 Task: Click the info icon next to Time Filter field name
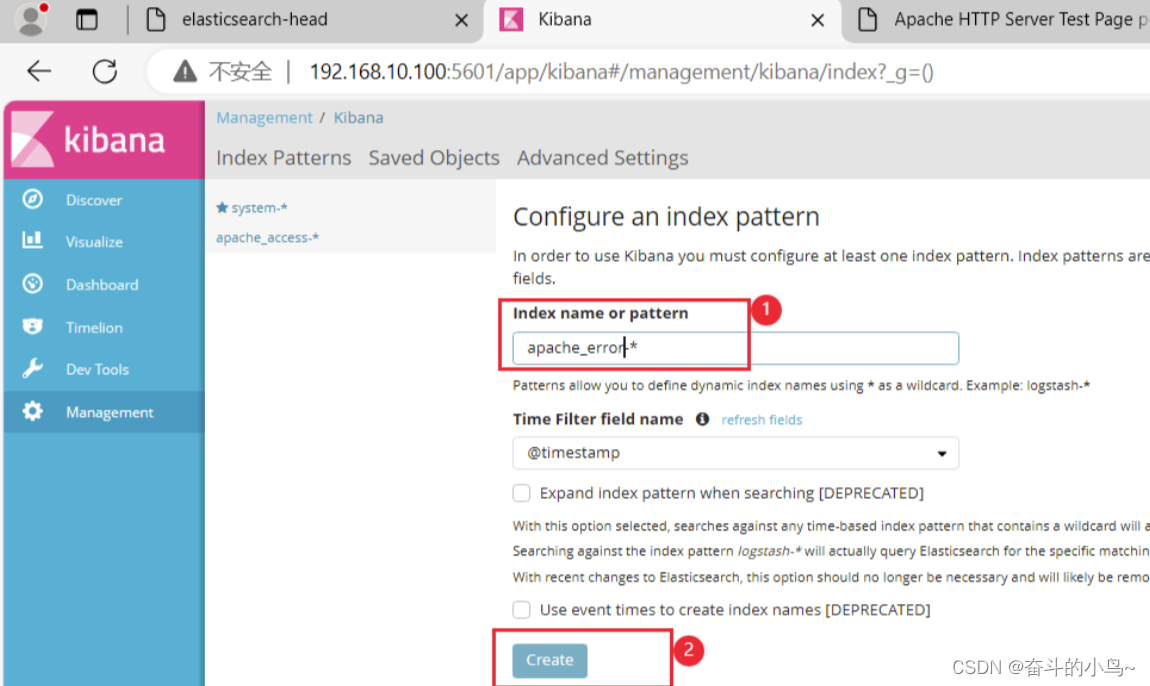702,419
